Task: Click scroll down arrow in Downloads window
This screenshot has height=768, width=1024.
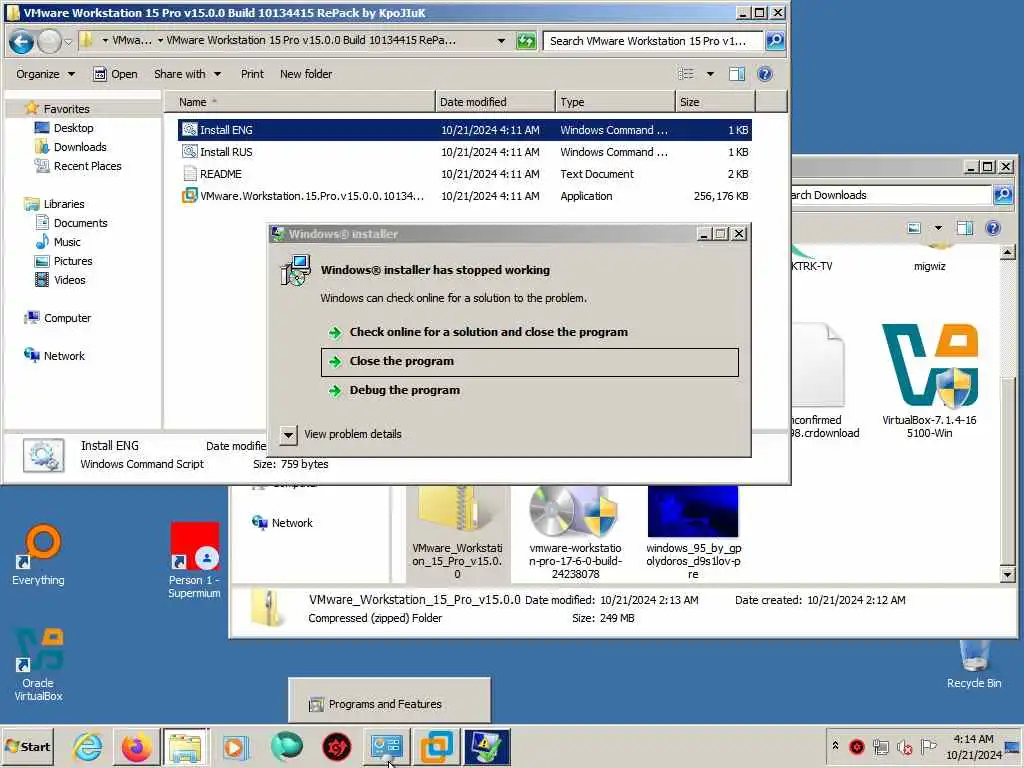Action: pos(1007,575)
